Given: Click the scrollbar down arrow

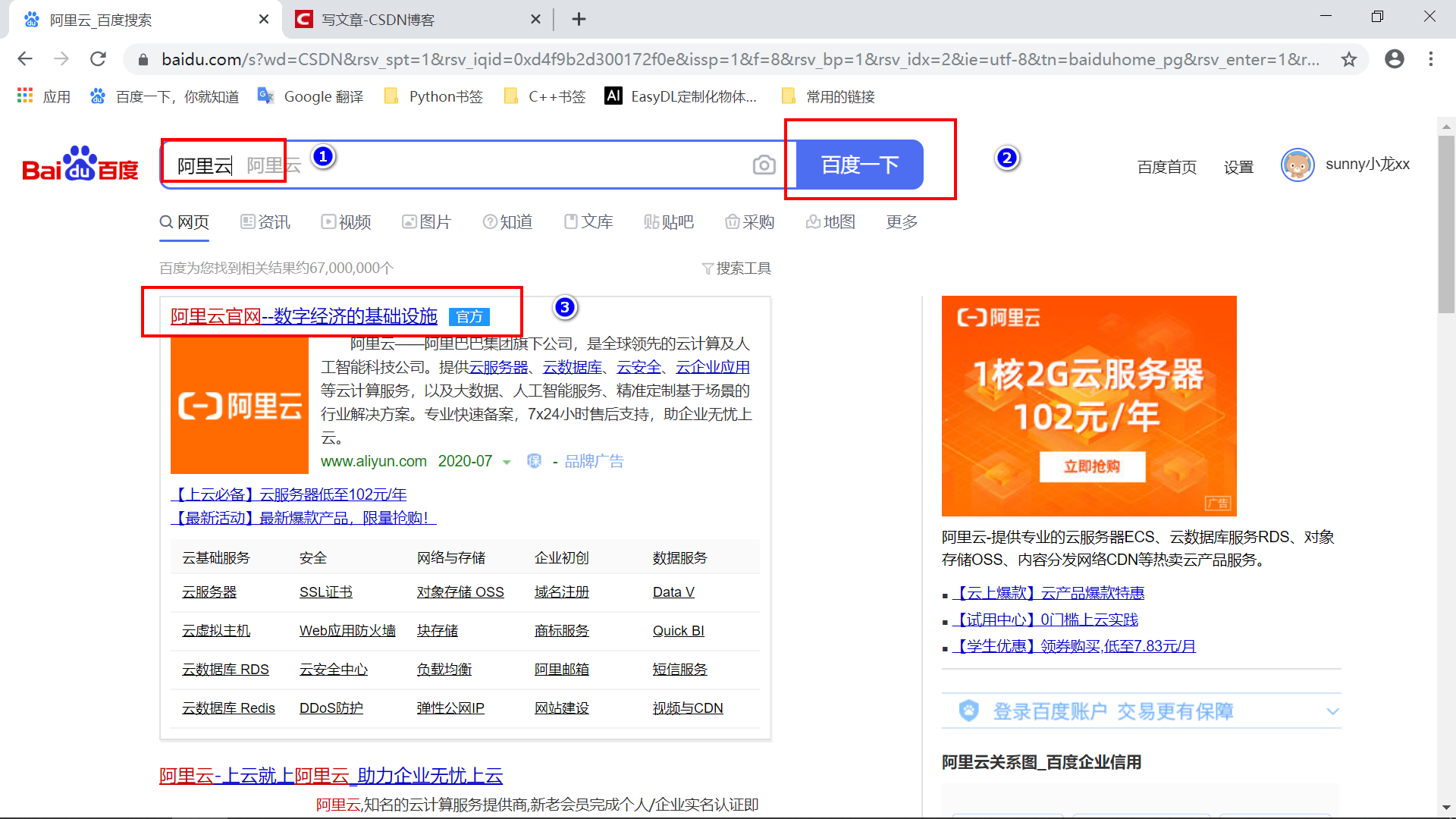Looking at the screenshot, I should (1446, 808).
